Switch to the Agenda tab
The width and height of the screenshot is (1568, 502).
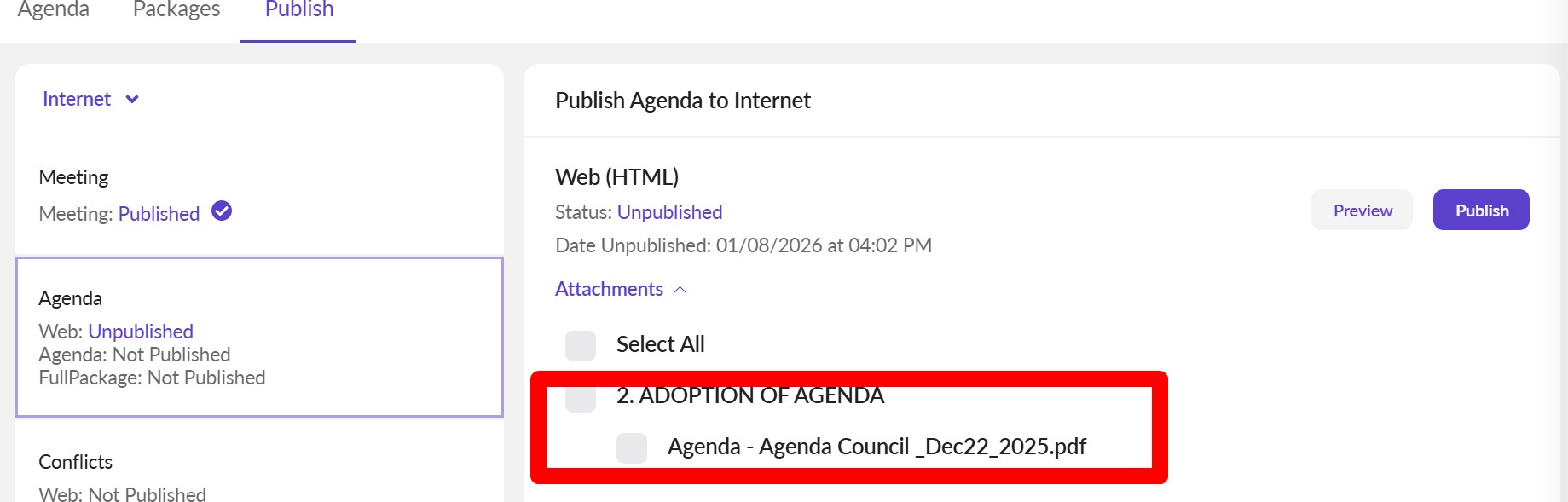pos(53,10)
